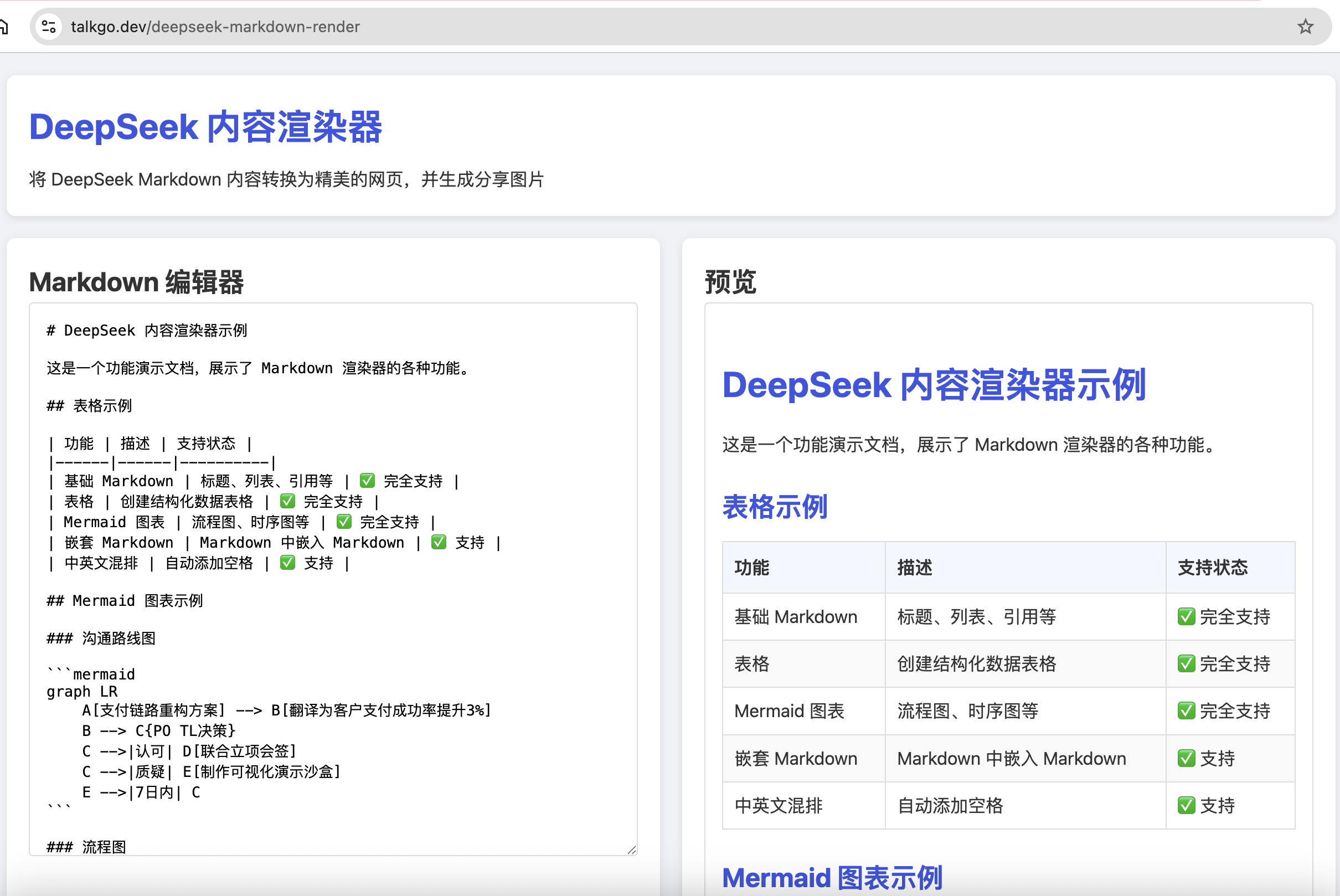The image size is (1340, 896).
Task: Click editor line 'graph LR'
Action: (82, 692)
